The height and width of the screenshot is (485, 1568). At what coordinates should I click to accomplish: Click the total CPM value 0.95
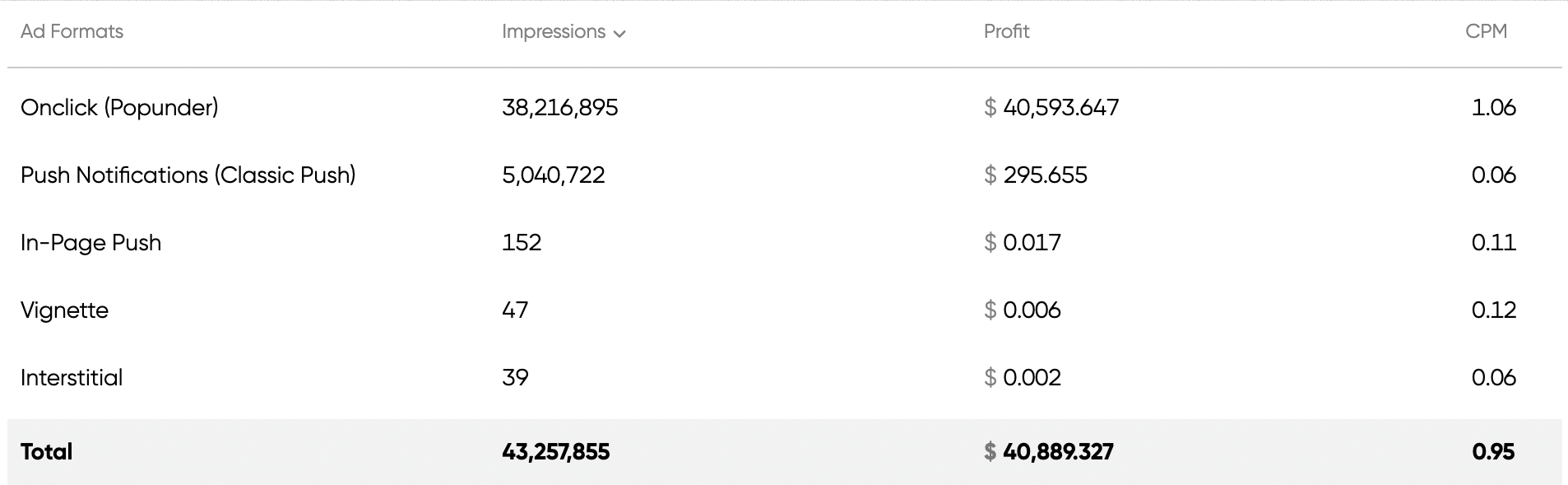click(x=1493, y=451)
